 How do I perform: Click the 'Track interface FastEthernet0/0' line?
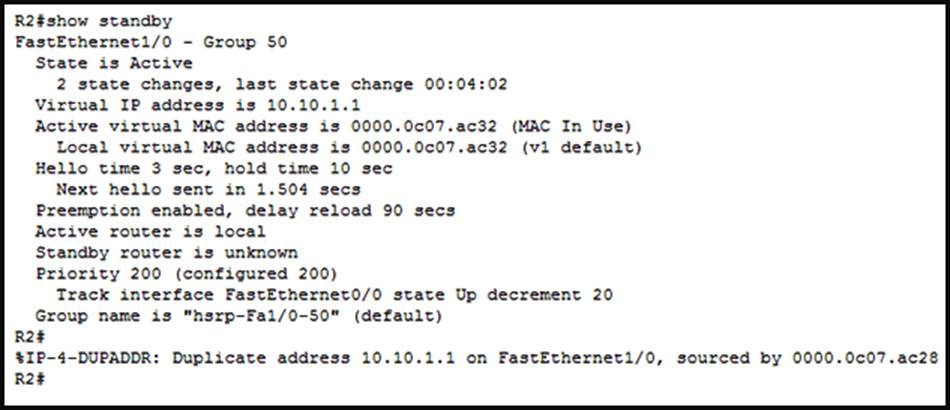tap(334, 294)
